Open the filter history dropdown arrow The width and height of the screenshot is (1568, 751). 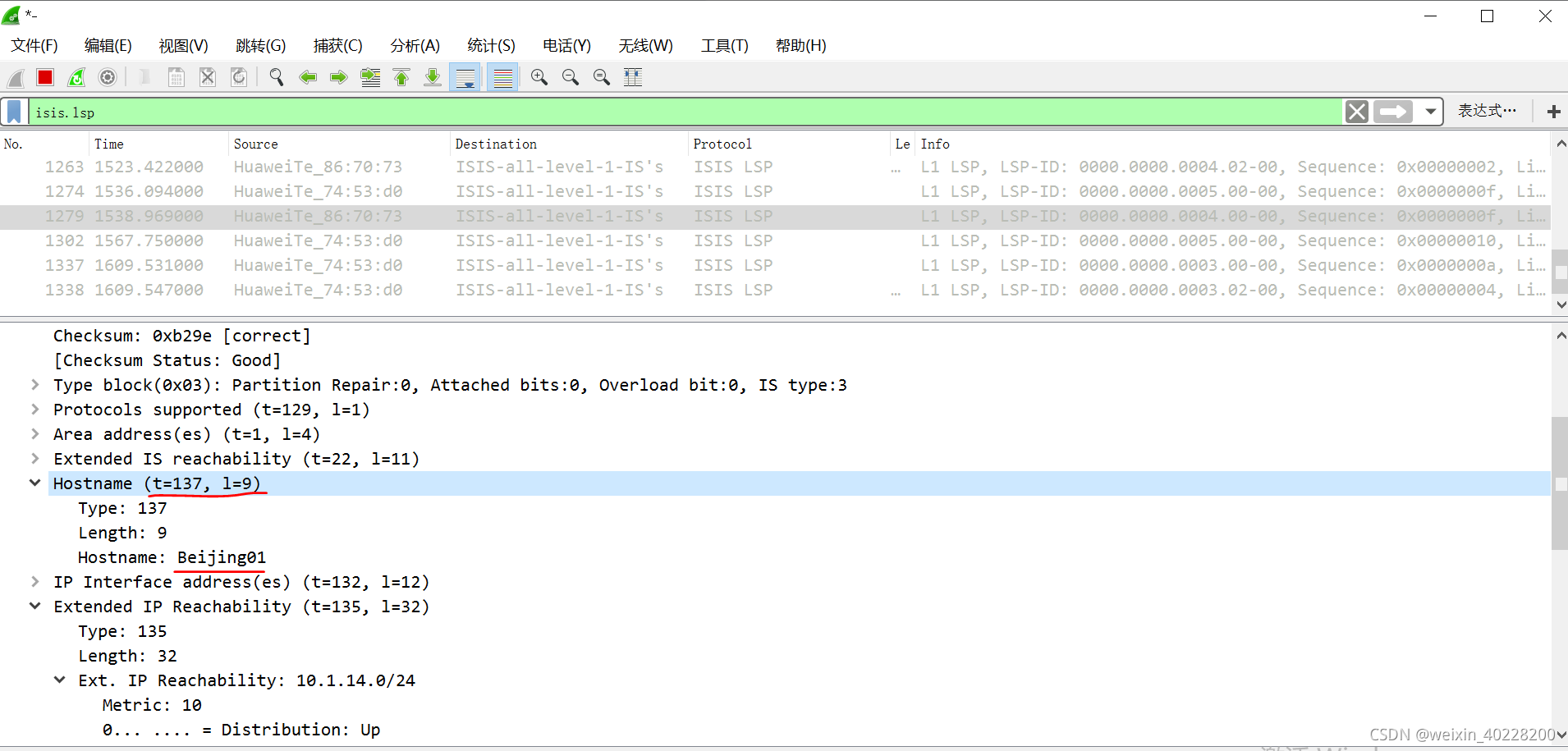coord(1432,111)
